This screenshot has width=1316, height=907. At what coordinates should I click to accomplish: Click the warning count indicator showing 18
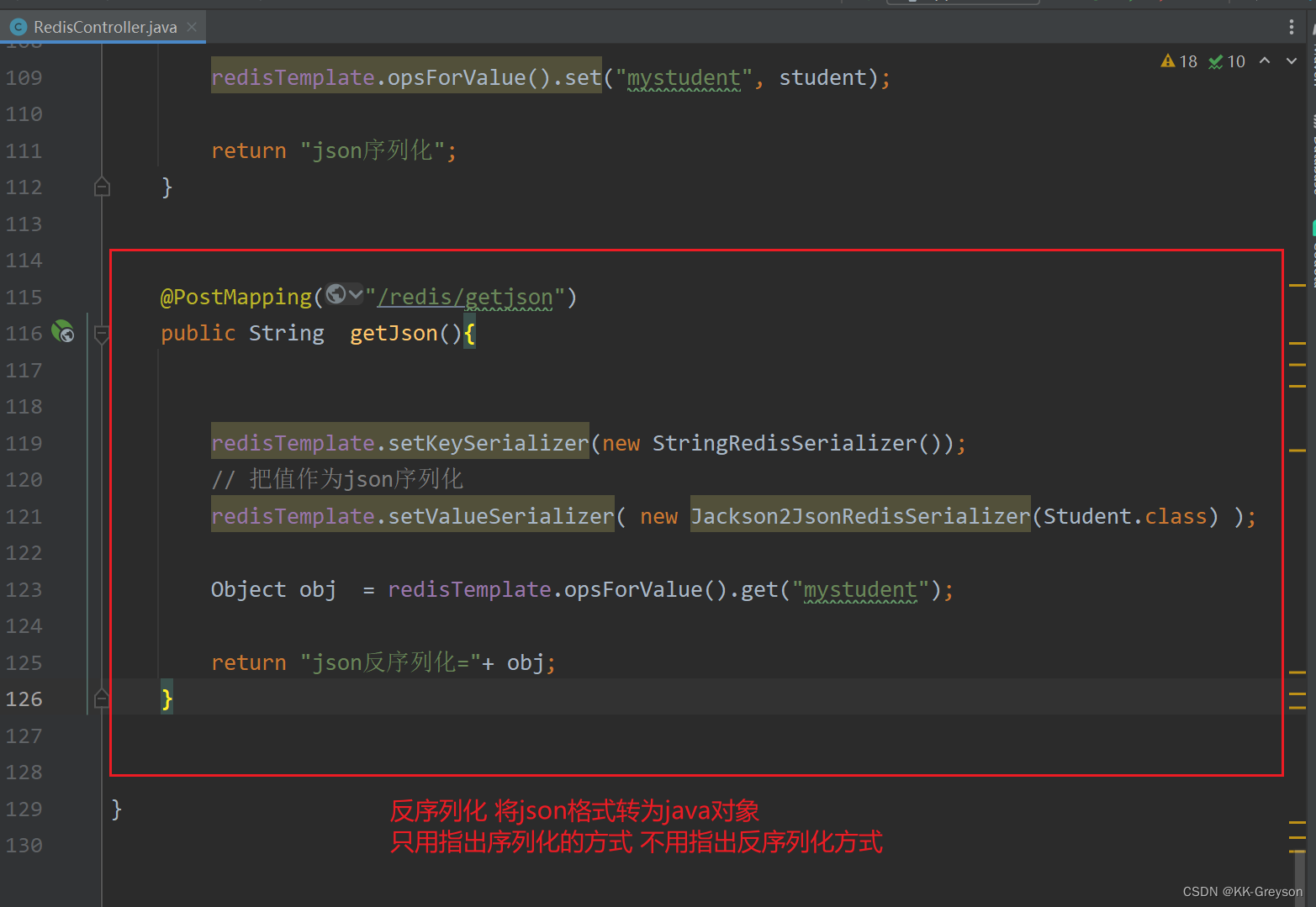pos(1179,61)
